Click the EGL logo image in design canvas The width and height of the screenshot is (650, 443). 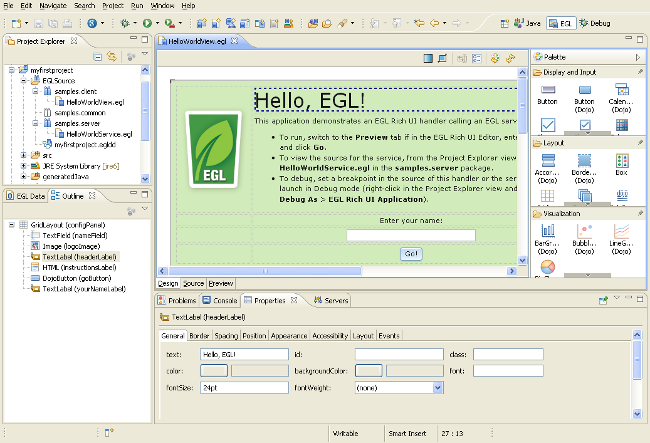click(213, 150)
